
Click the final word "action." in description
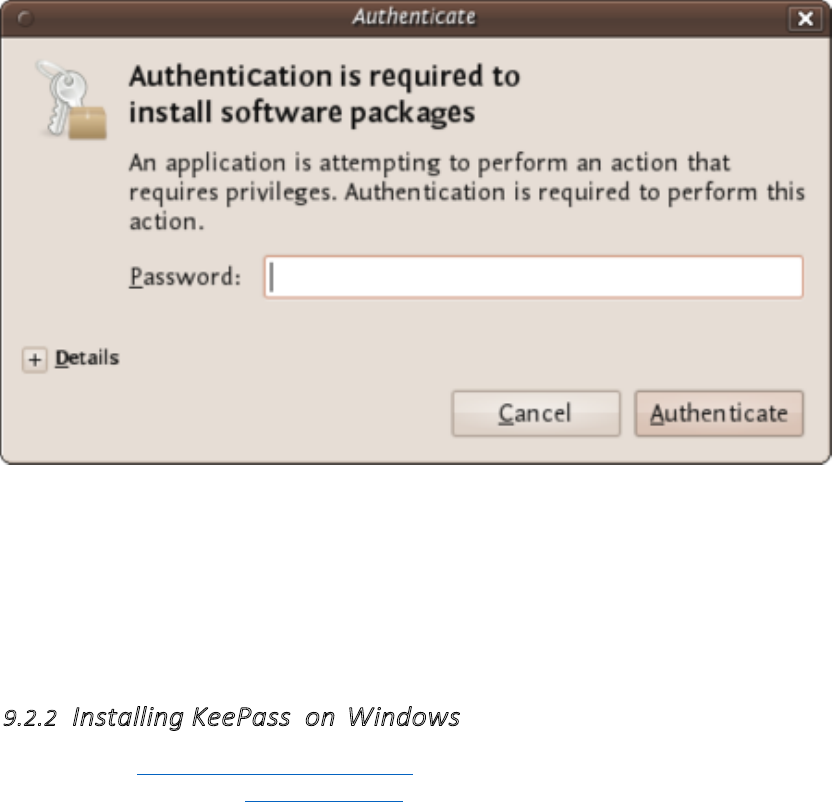tap(167, 220)
